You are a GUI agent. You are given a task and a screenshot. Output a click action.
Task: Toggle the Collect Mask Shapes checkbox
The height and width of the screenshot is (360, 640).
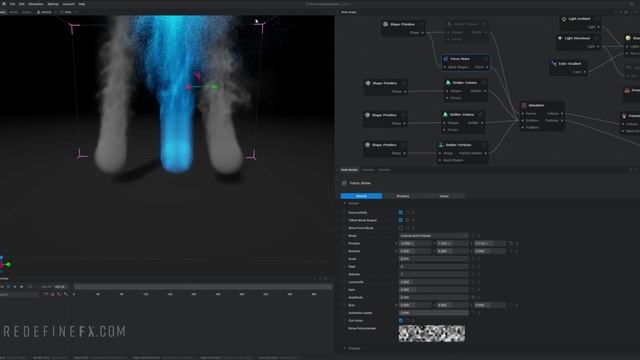coord(400,220)
